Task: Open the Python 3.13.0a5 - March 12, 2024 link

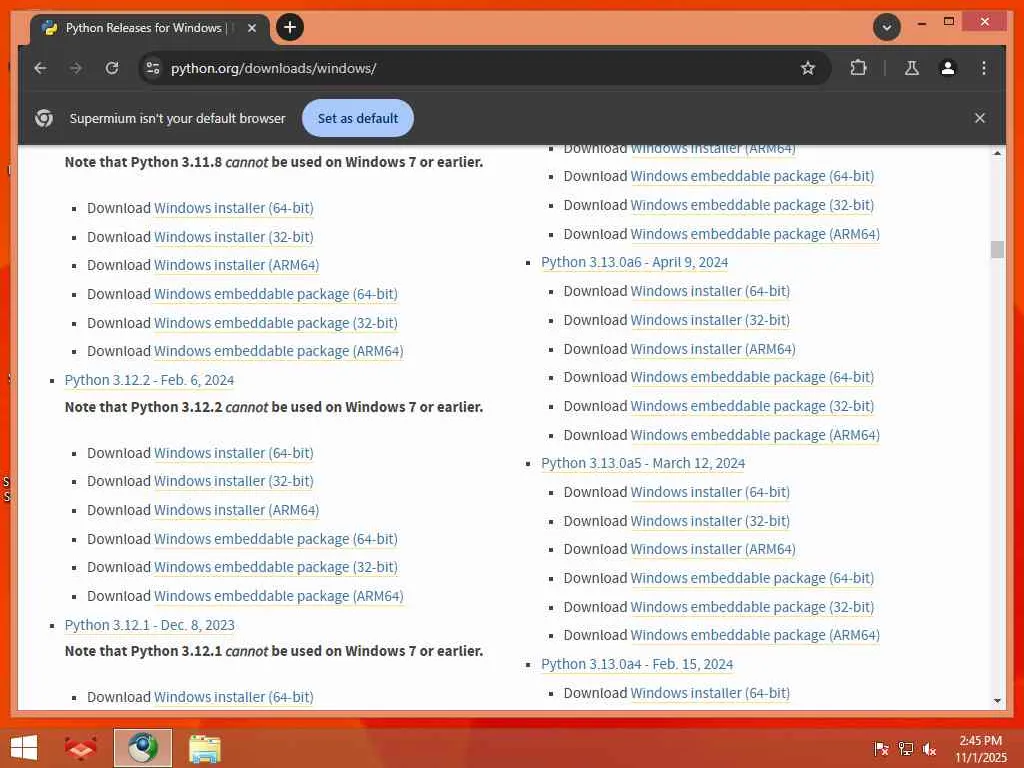Action: click(643, 463)
